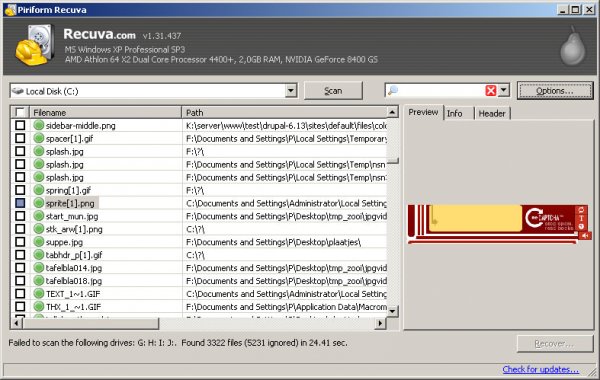Viewport: 600px width, 380px height.
Task: Click the Piriform pear logo
Action: point(572,46)
